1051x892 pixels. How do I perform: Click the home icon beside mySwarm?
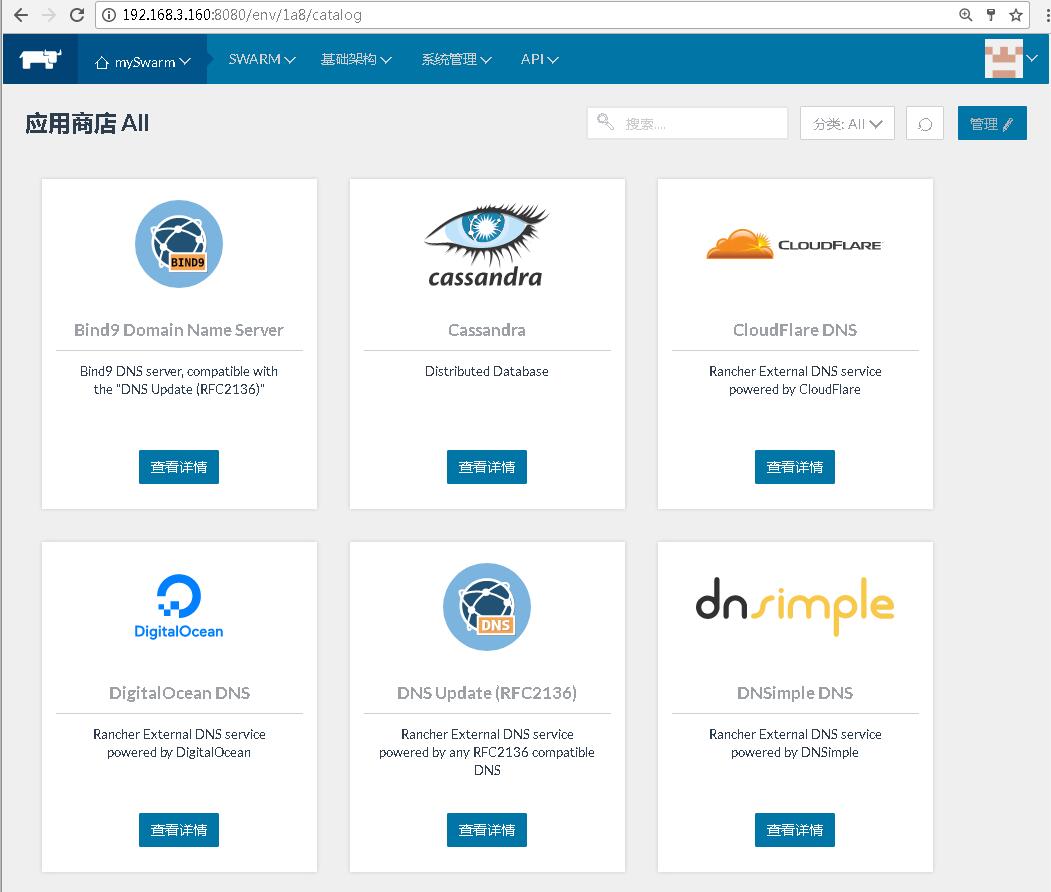click(102, 62)
